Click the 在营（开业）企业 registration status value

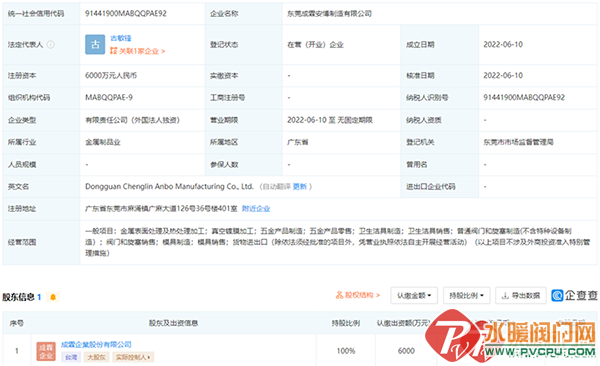coord(315,45)
